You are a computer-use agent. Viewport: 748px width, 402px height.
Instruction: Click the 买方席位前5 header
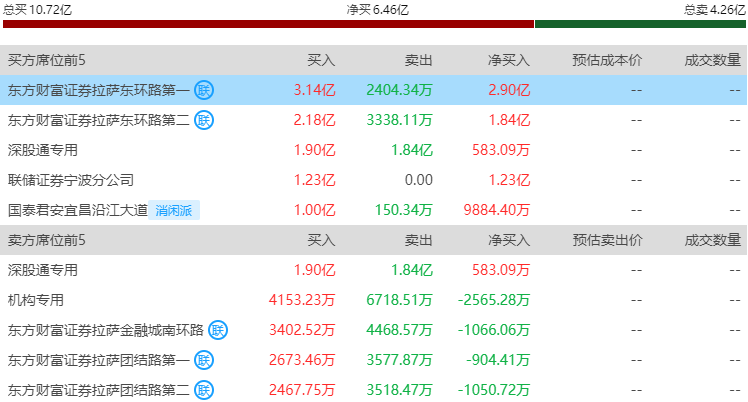(47, 60)
